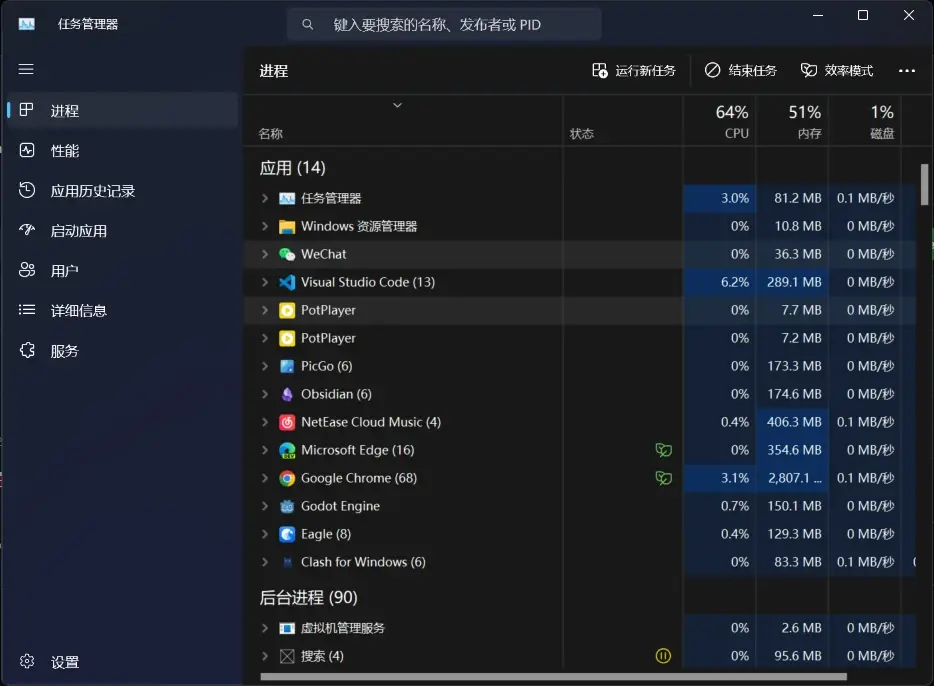The width and height of the screenshot is (934, 686).
Task: Click the 289.1 MB memory cell
Action: [x=792, y=282]
